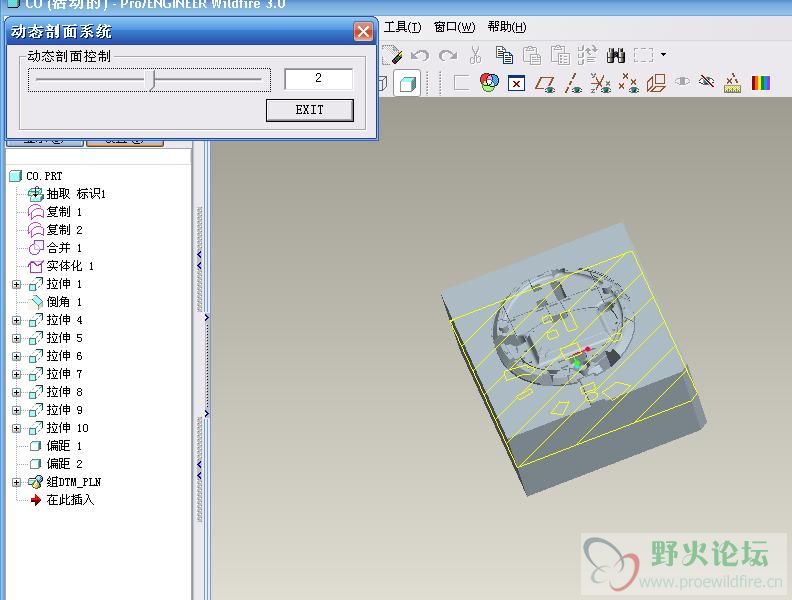Select the Shading display cube icon

click(407, 83)
